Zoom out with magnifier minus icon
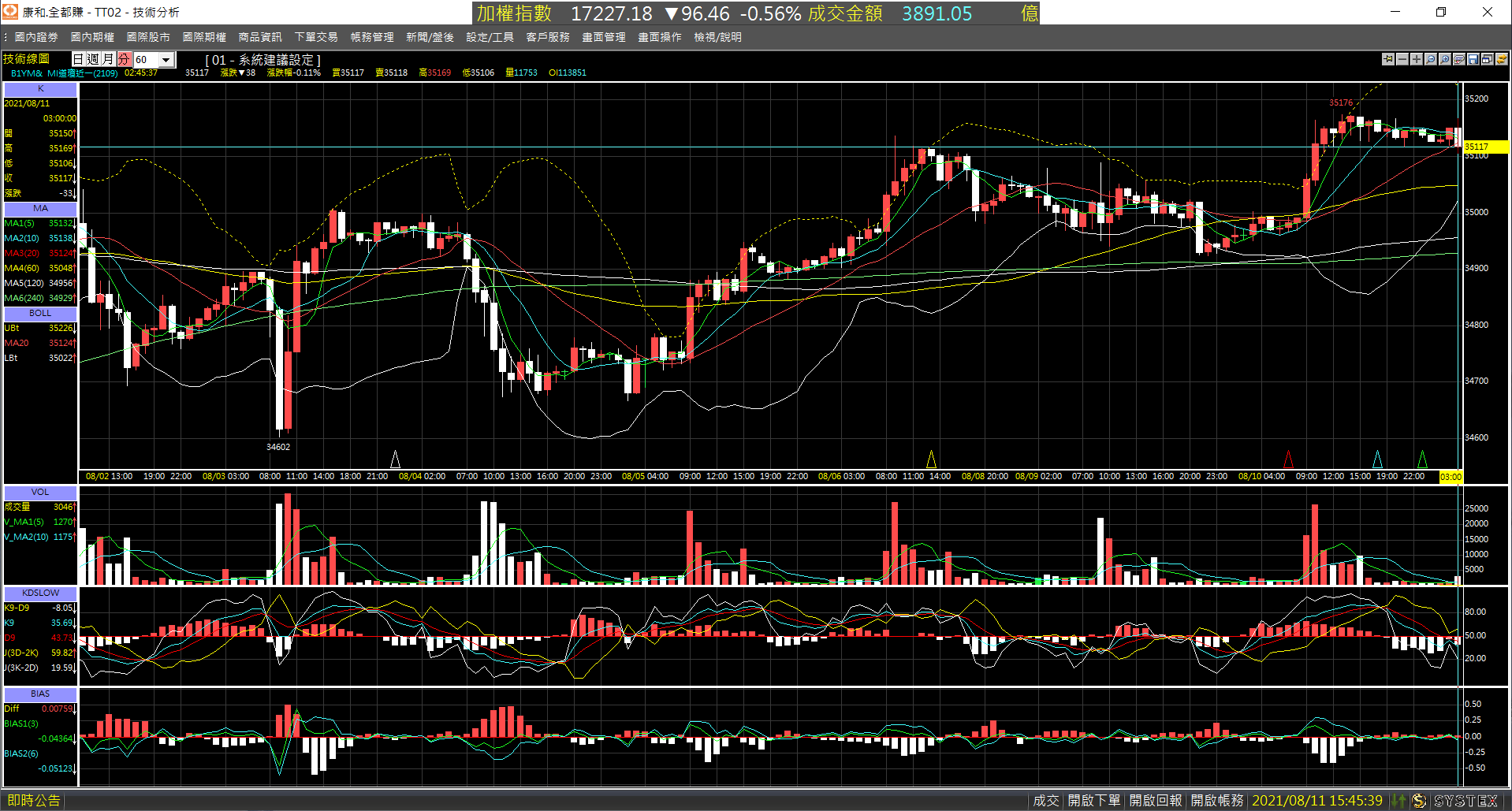The width and height of the screenshot is (1512, 811). coord(1431,59)
